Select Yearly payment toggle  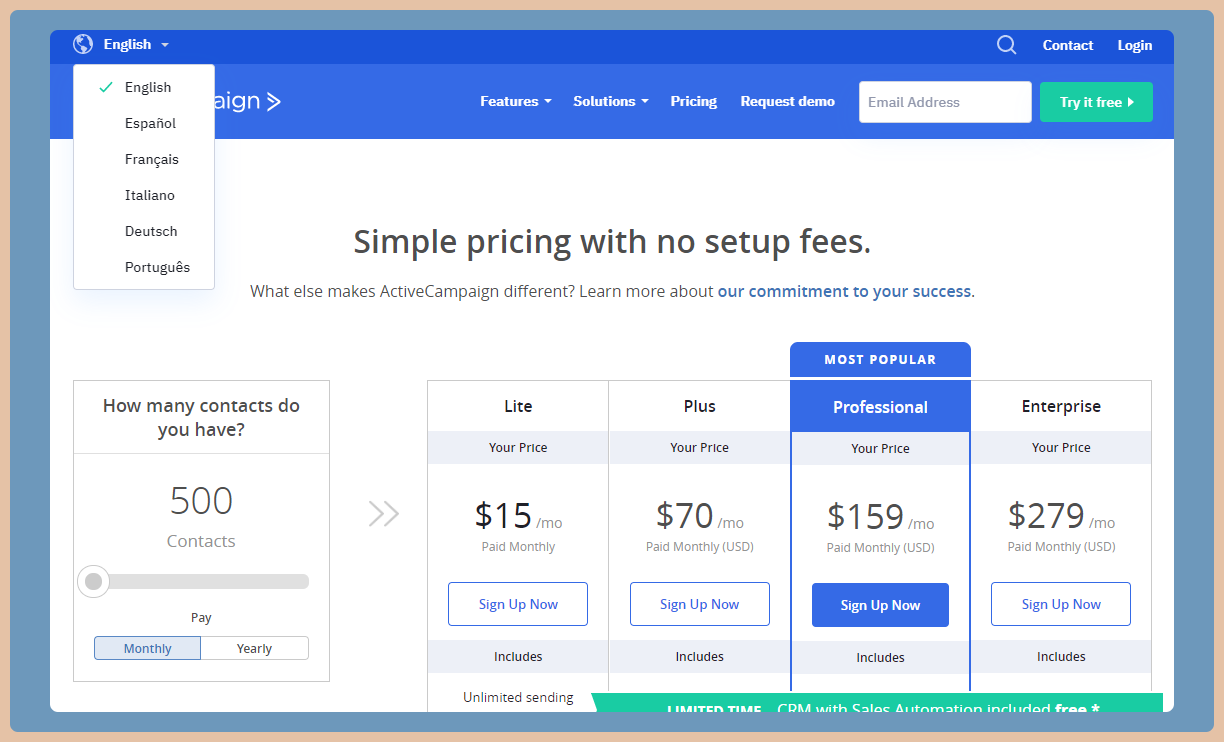pos(254,648)
